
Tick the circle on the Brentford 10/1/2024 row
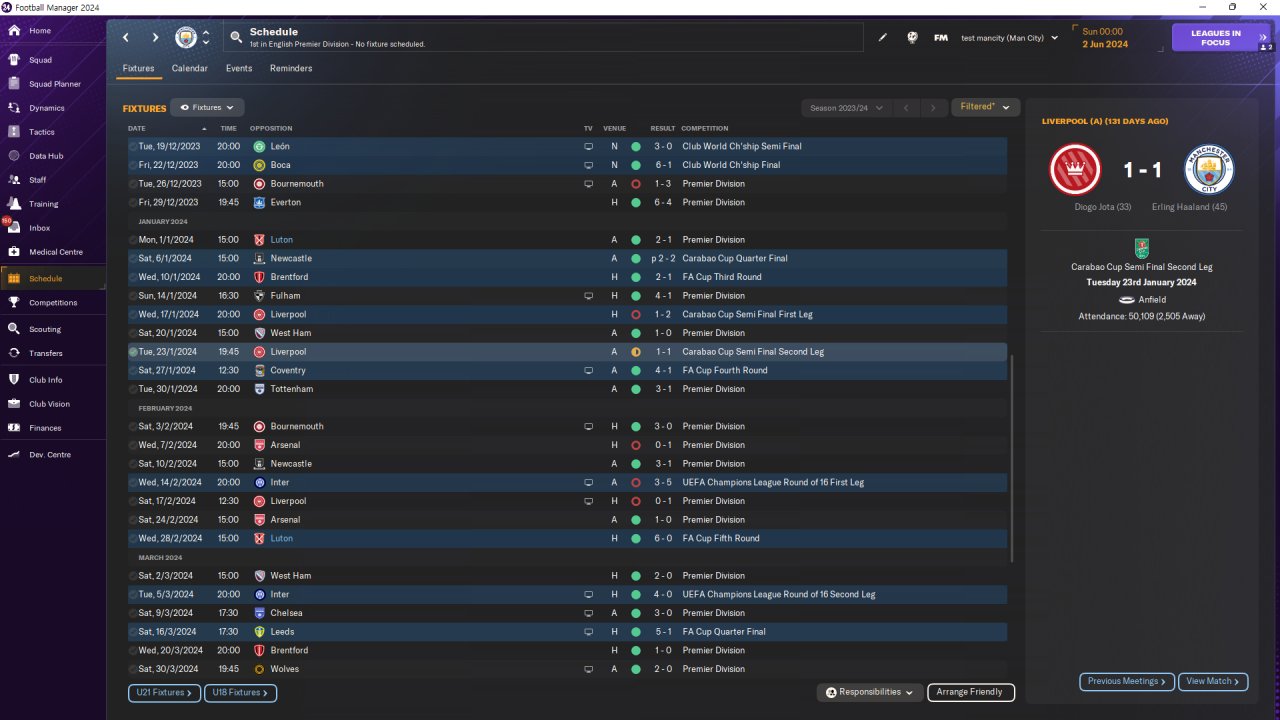tap(133, 277)
